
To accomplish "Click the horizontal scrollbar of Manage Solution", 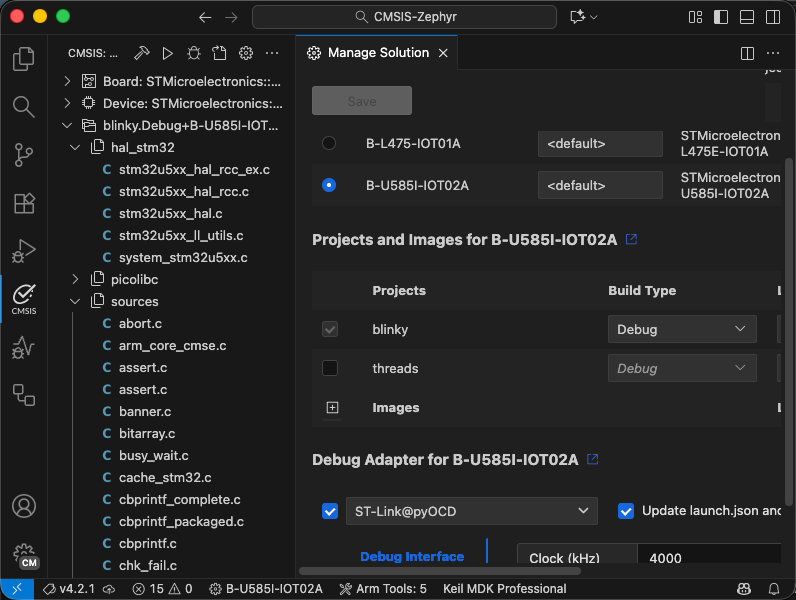I will pos(440,571).
